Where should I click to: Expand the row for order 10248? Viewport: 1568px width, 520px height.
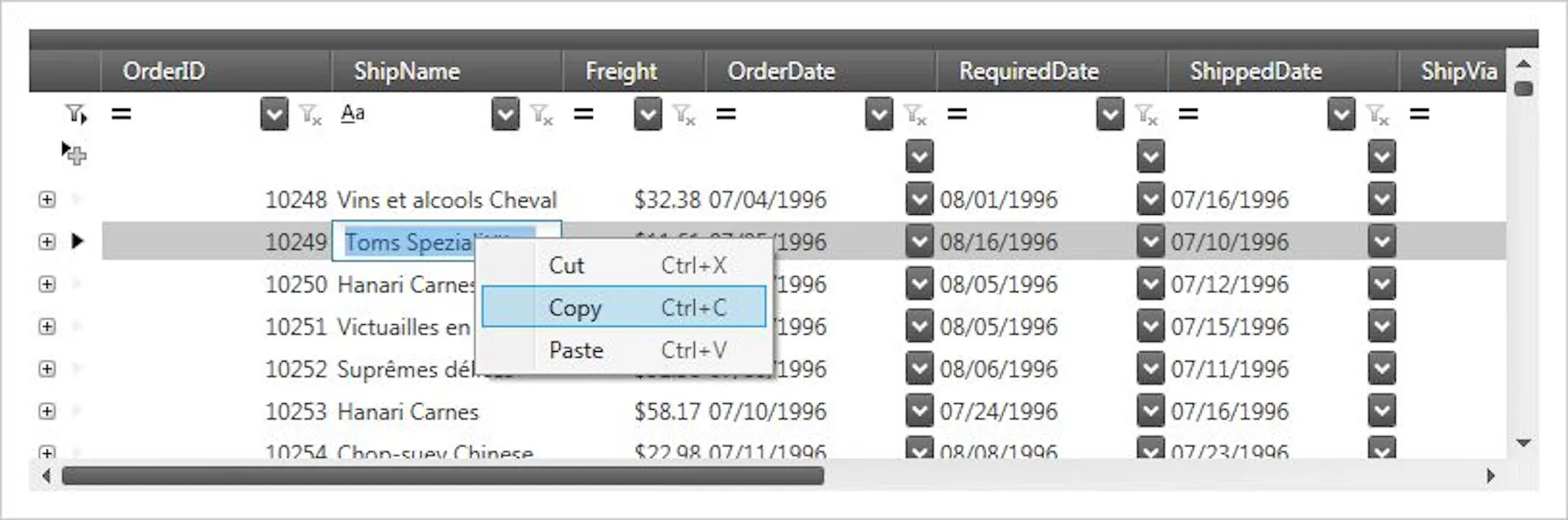click(x=47, y=199)
